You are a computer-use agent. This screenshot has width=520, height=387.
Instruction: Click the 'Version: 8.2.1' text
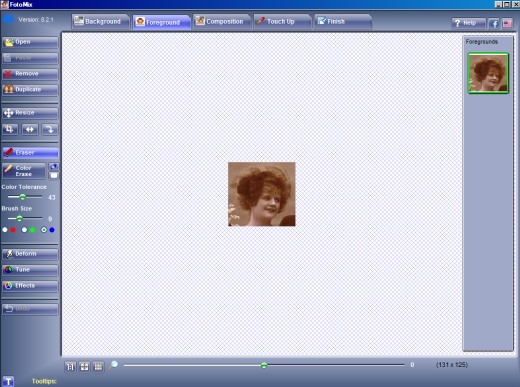[x=36, y=20]
